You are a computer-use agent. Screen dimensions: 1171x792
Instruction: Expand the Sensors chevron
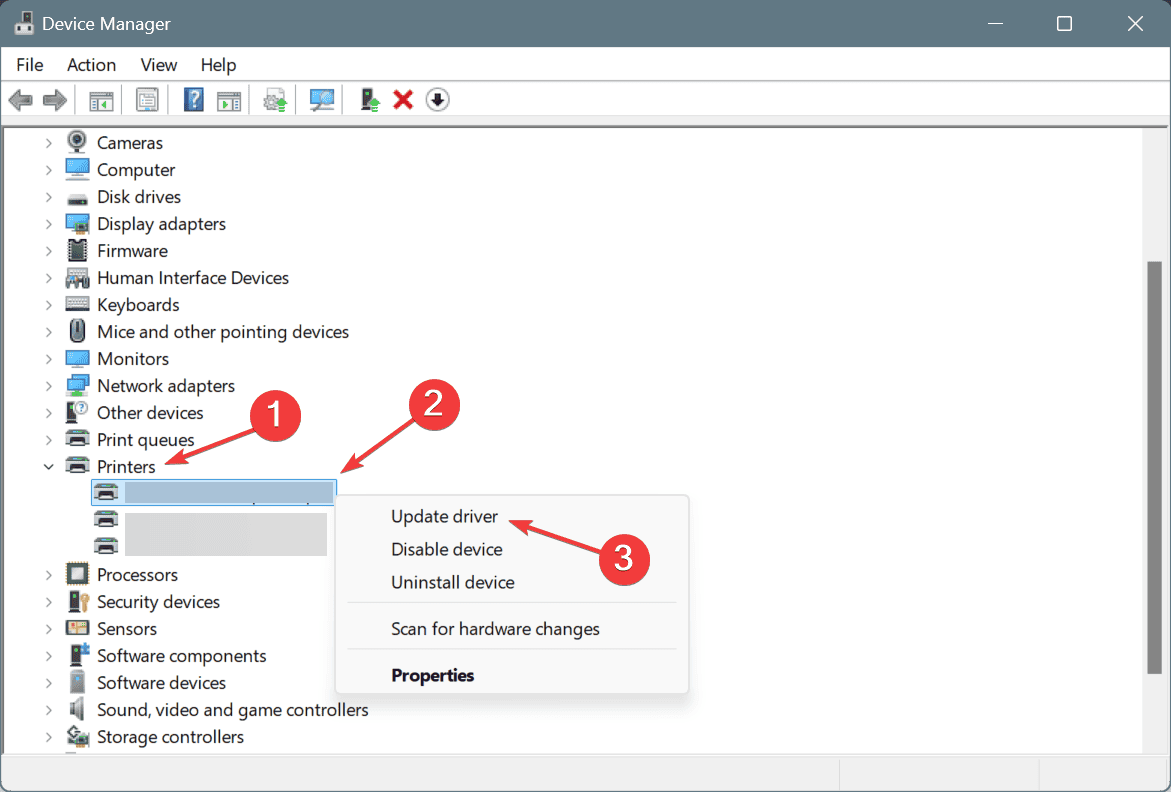49,629
